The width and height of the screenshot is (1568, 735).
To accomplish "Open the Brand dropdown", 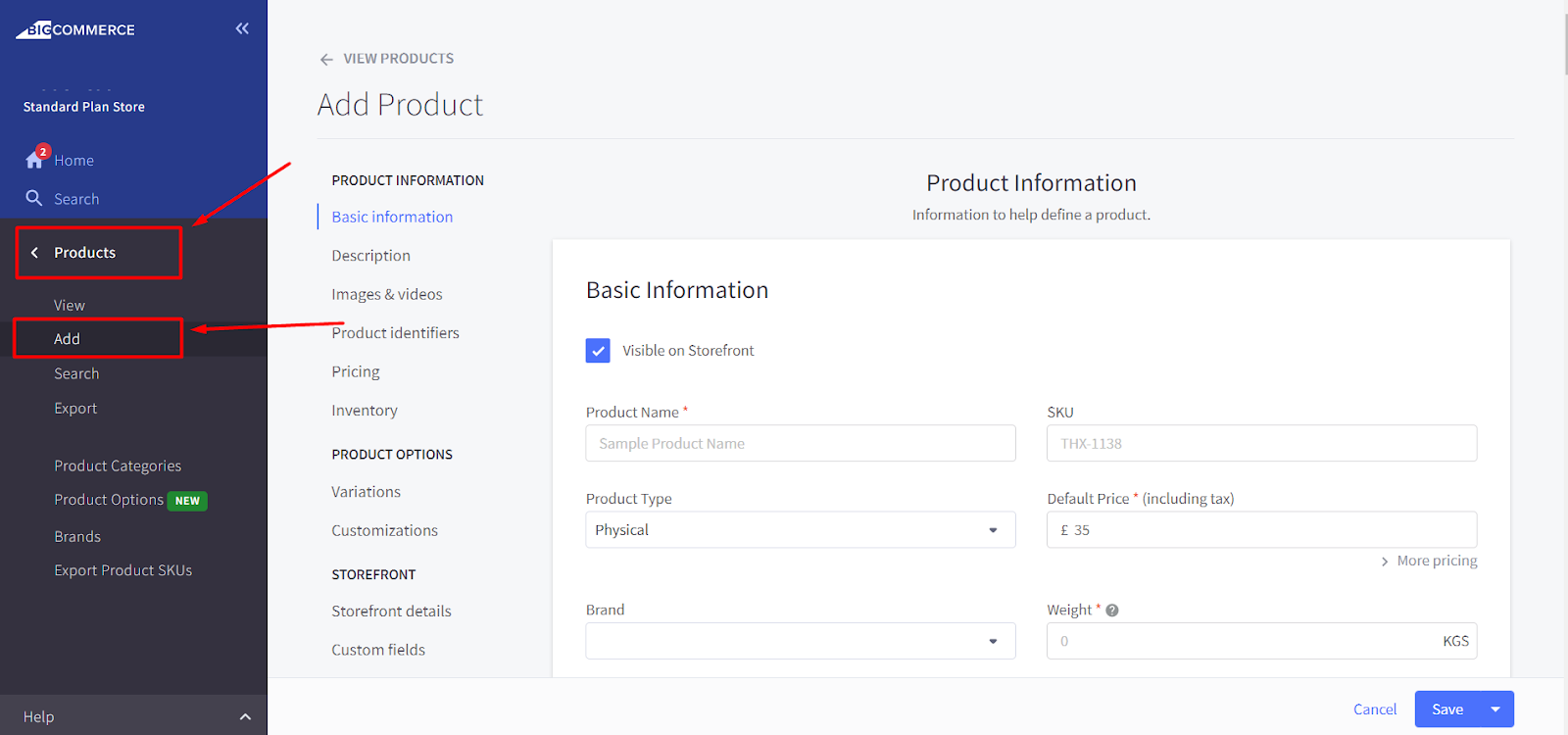I will [800, 641].
